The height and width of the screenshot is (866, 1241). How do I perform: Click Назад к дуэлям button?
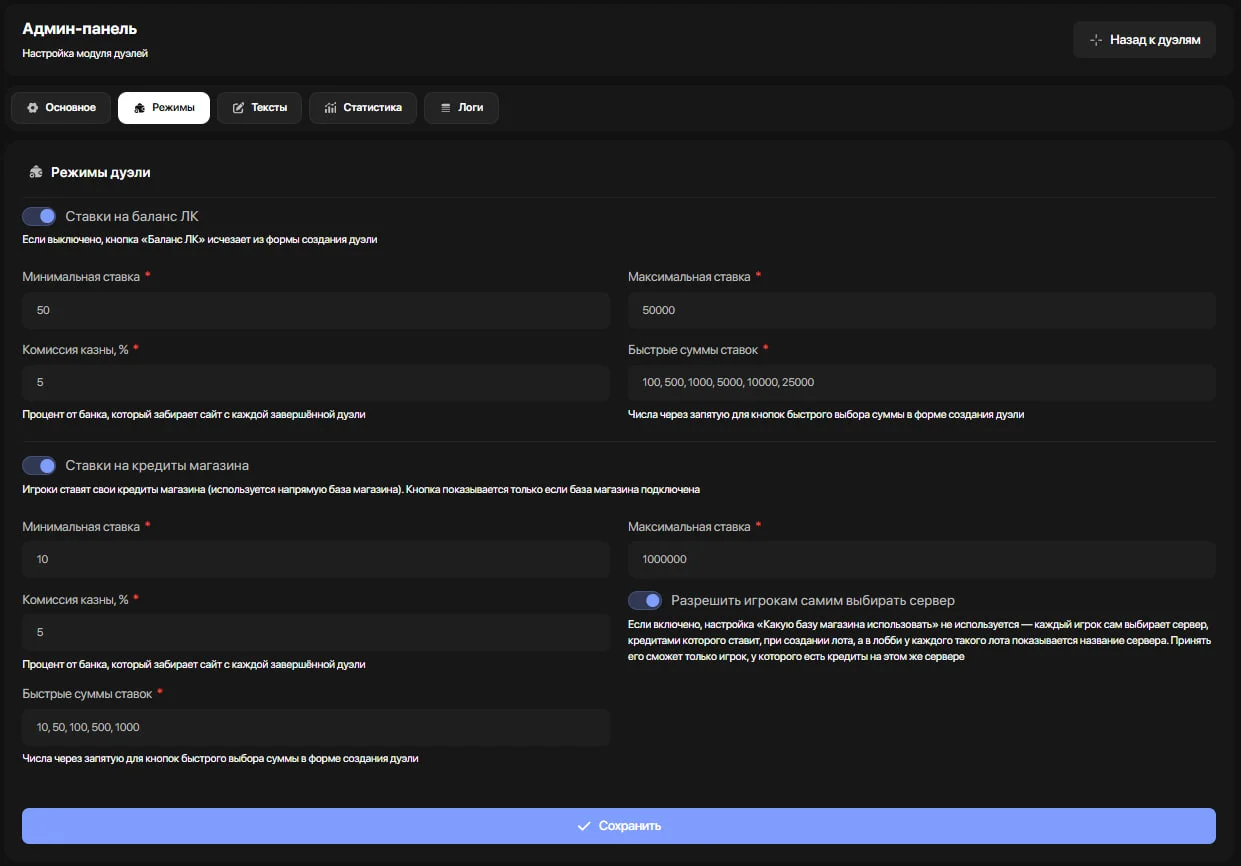(x=1144, y=40)
